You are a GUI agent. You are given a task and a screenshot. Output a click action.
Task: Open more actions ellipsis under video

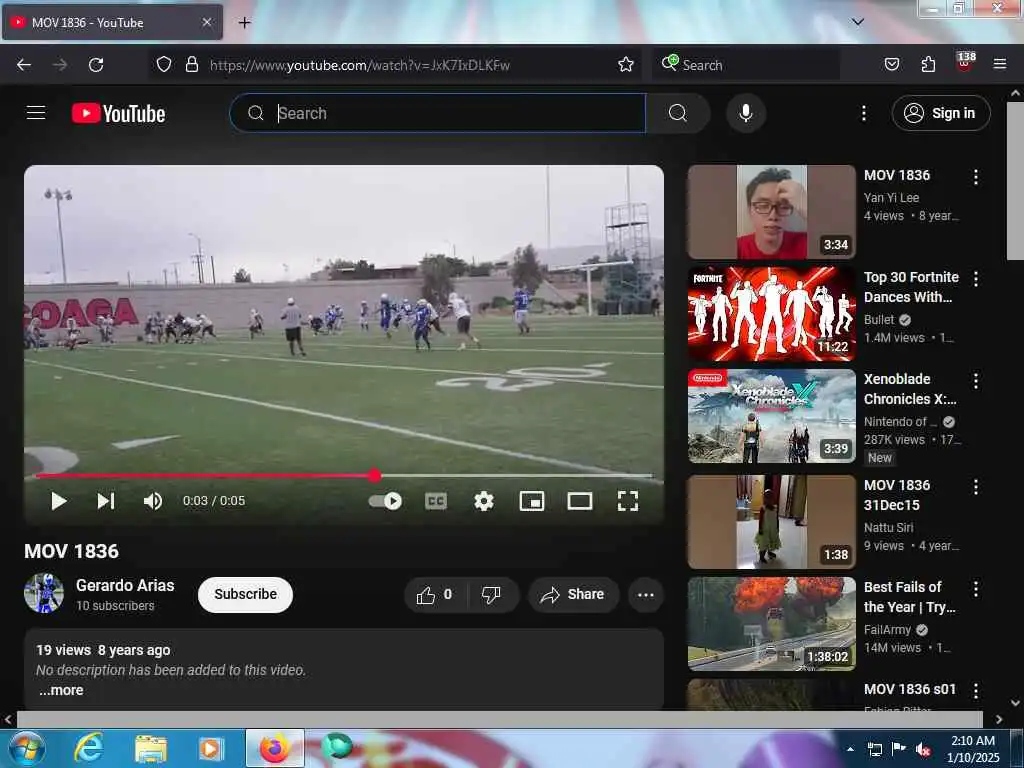pos(646,595)
